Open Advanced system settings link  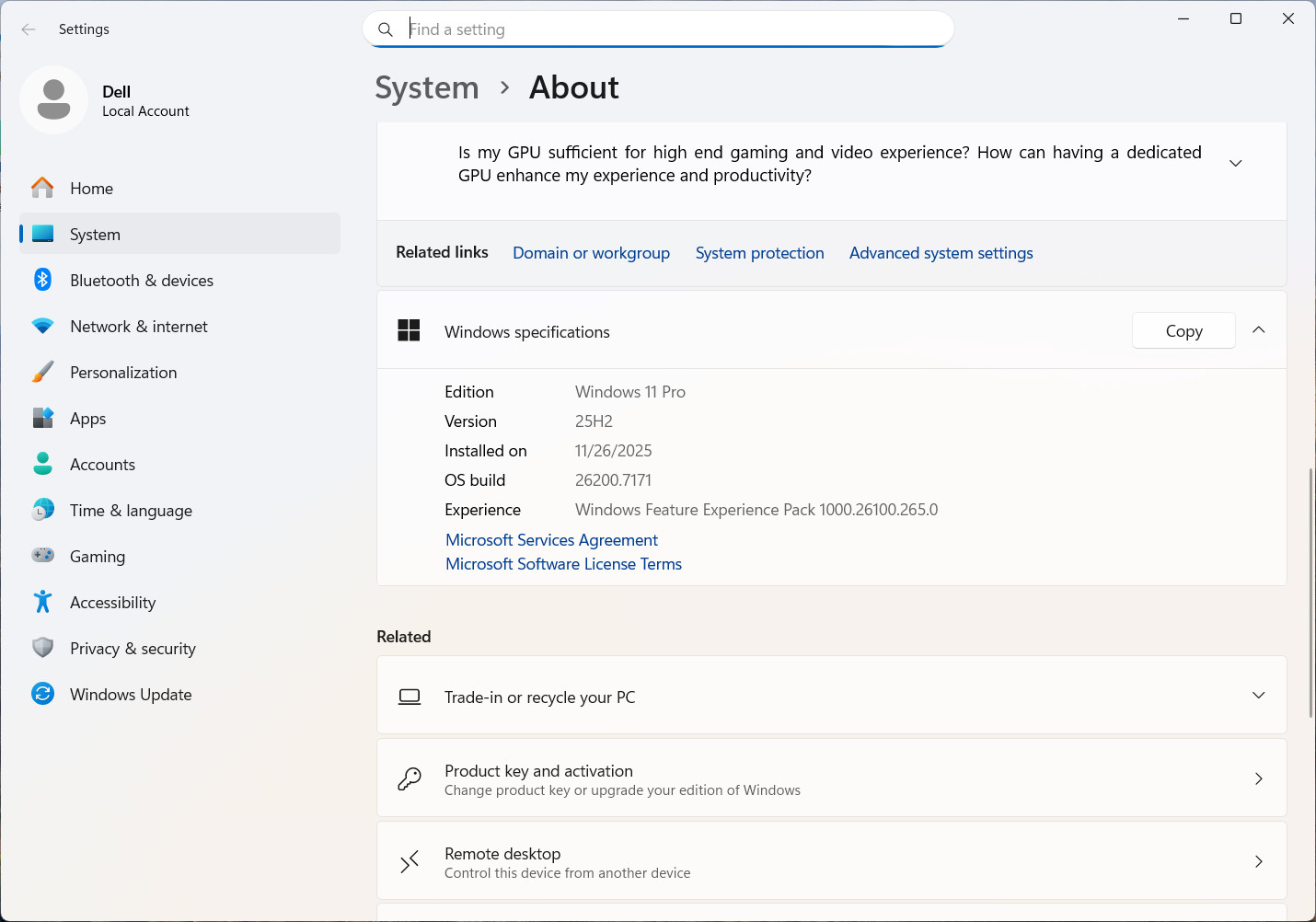pyautogui.click(x=941, y=253)
